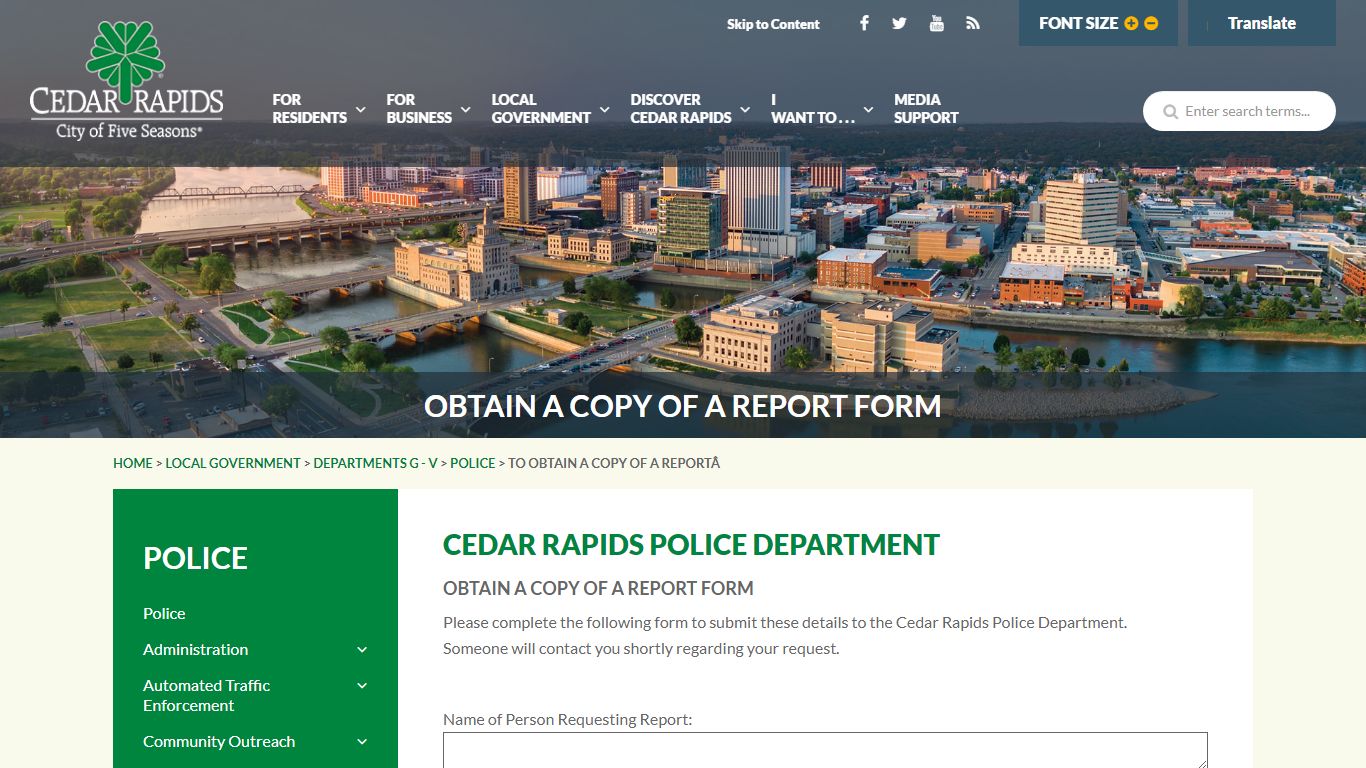Image resolution: width=1366 pixels, height=768 pixels.
Task: Open the Twitter icon link
Action: tap(899, 23)
